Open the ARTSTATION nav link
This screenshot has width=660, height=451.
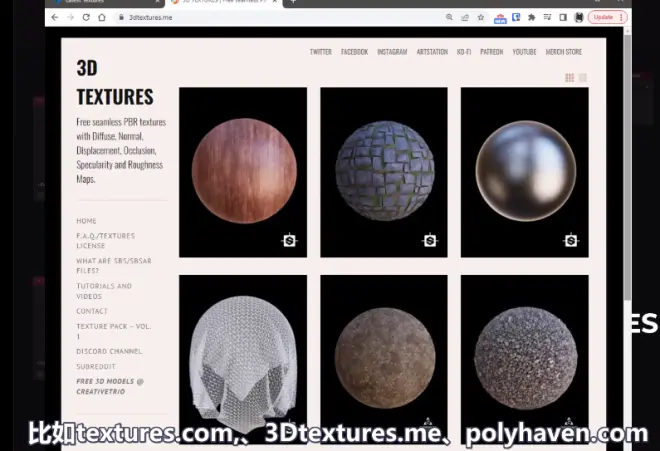432,52
